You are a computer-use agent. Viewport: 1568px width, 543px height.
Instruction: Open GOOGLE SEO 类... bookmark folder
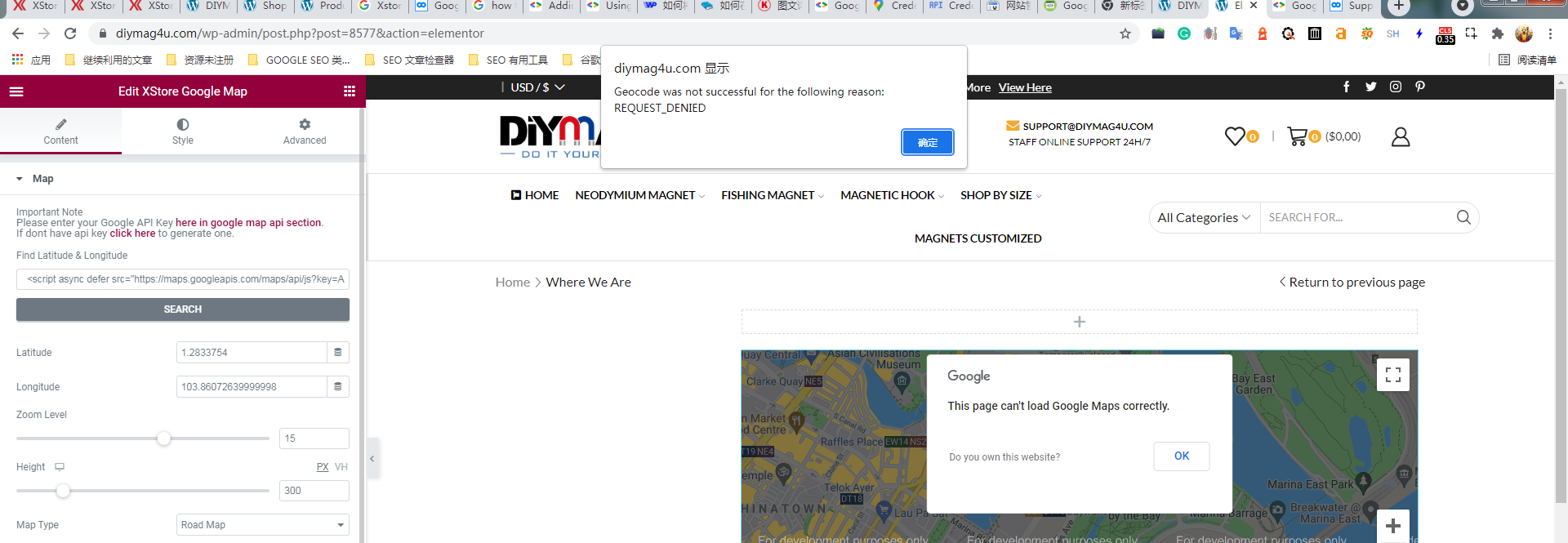(x=299, y=60)
